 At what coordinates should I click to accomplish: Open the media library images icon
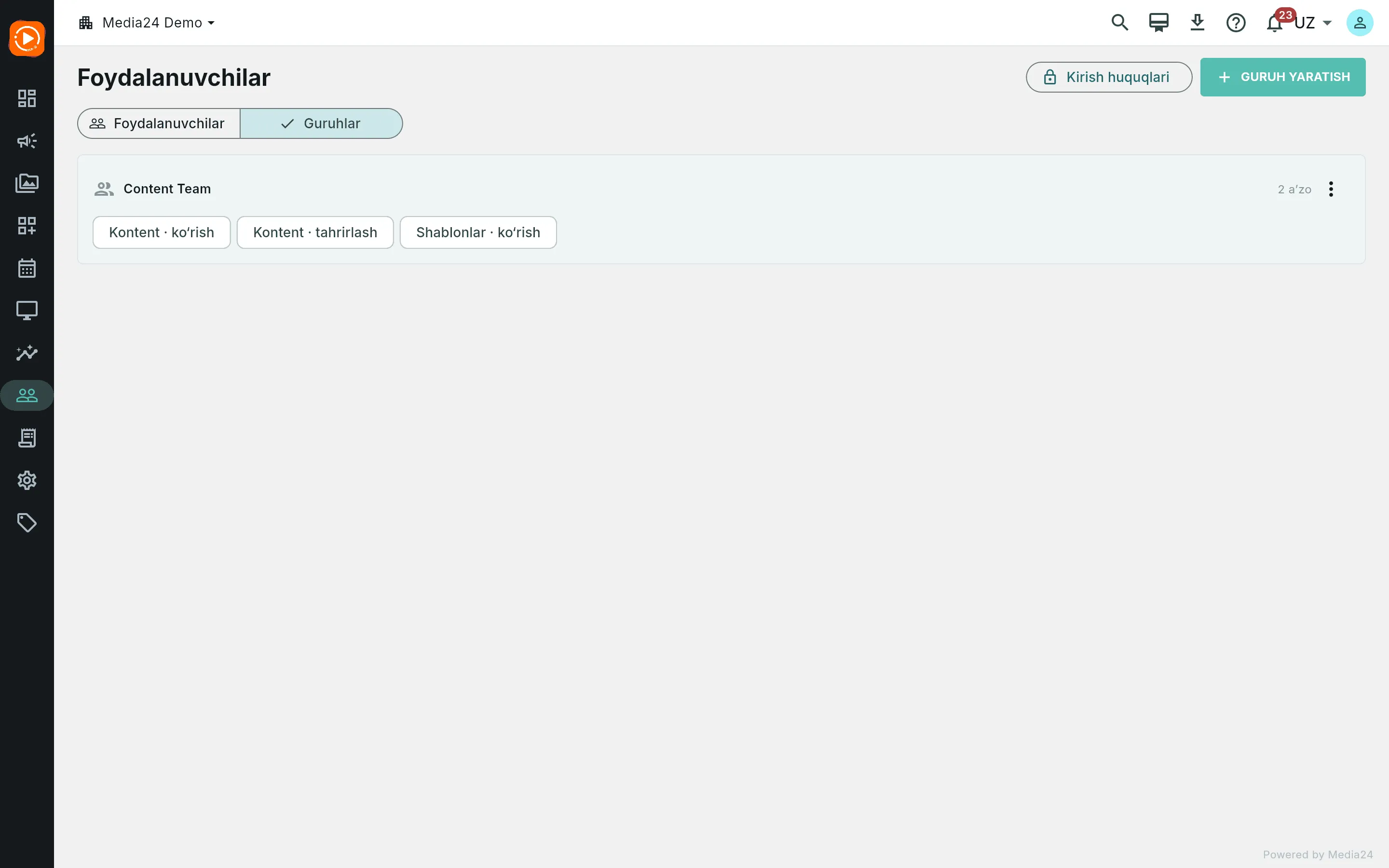(x=27, y=183)
